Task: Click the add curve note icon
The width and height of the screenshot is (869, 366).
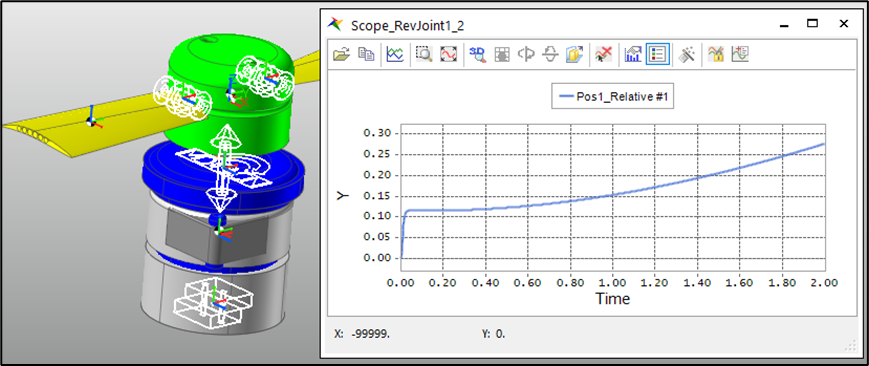Action: point(740,54)
